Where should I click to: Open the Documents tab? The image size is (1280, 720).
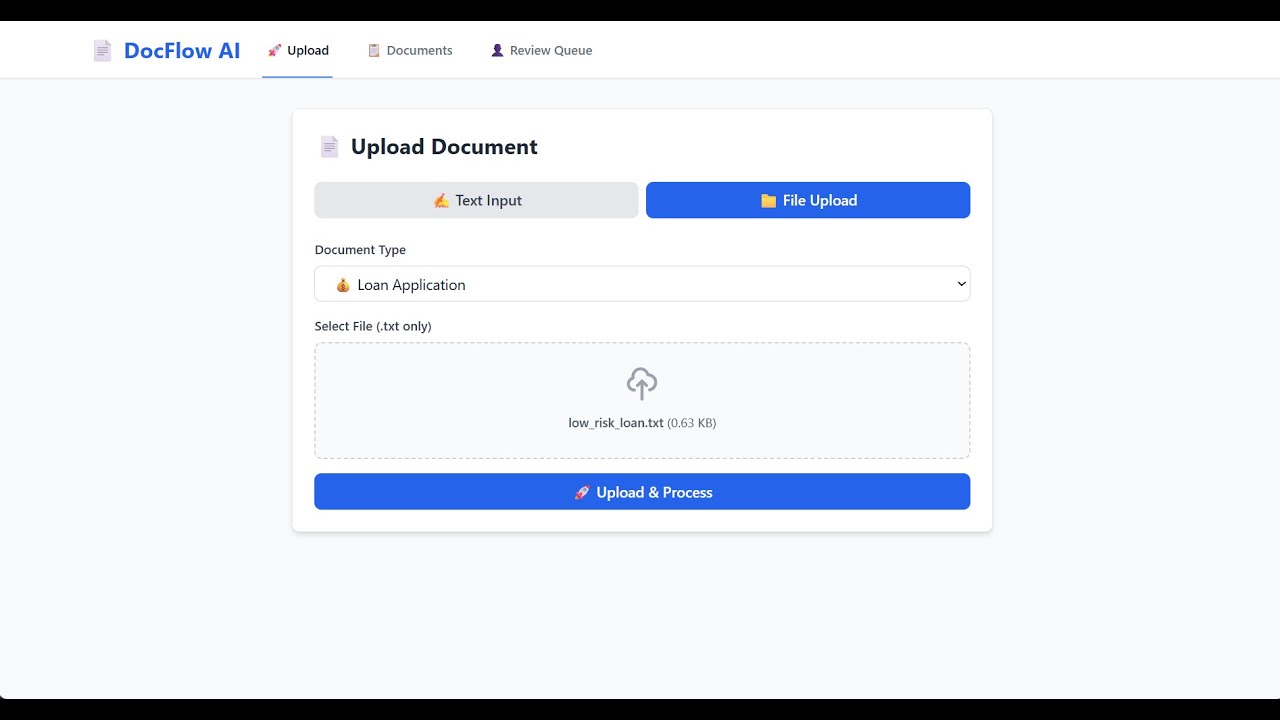(410, 50)
